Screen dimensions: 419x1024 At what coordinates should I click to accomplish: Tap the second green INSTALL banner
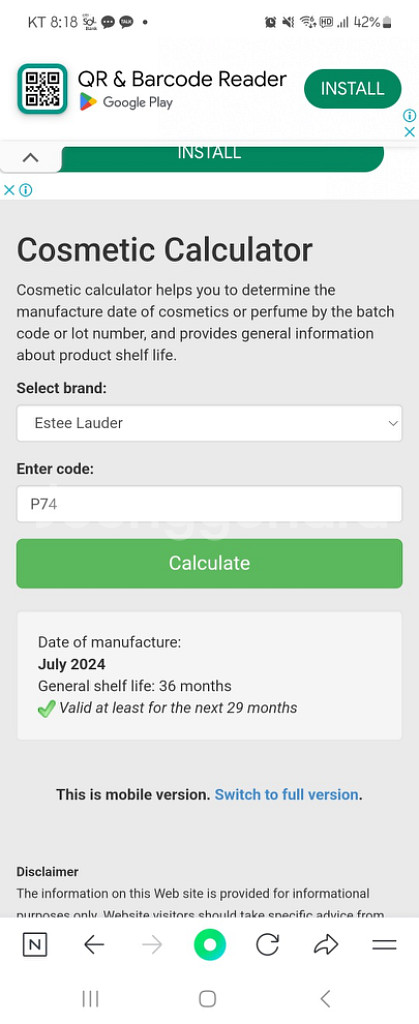coord(222,157)
